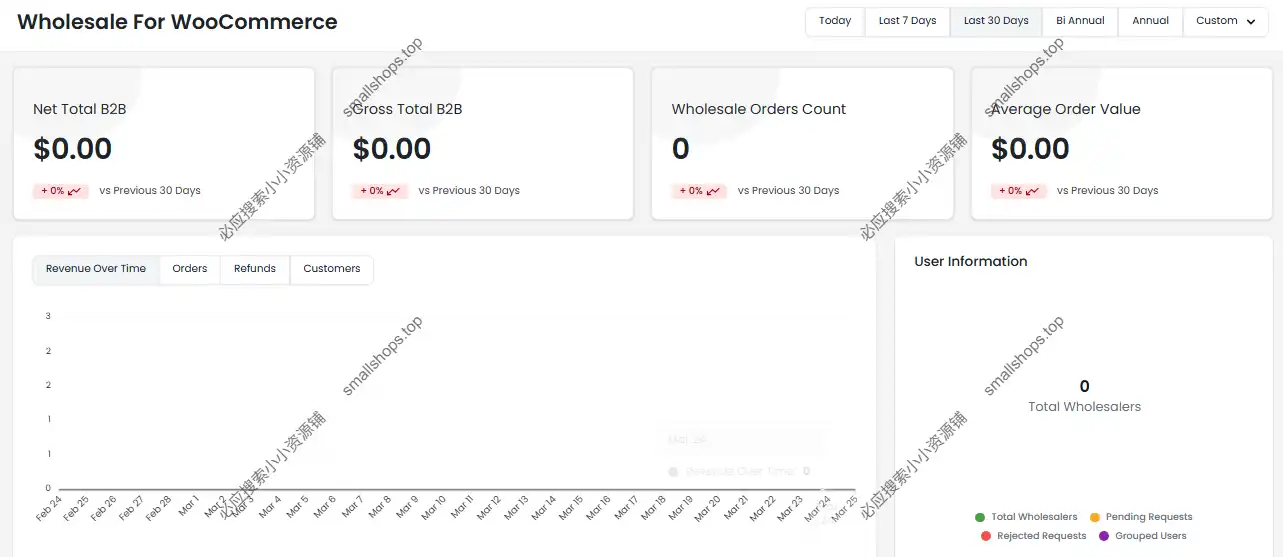Image resolution: width=1283 pixels, height=557 pixels.
Task: Click the Mar 14 axis label
Action: (545, 508)
